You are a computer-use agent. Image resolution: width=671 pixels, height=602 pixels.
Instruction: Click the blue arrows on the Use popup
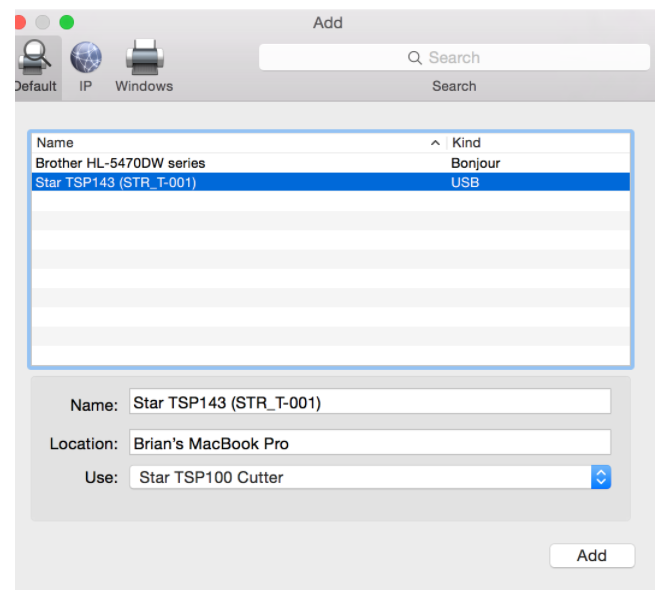(600, 477)
